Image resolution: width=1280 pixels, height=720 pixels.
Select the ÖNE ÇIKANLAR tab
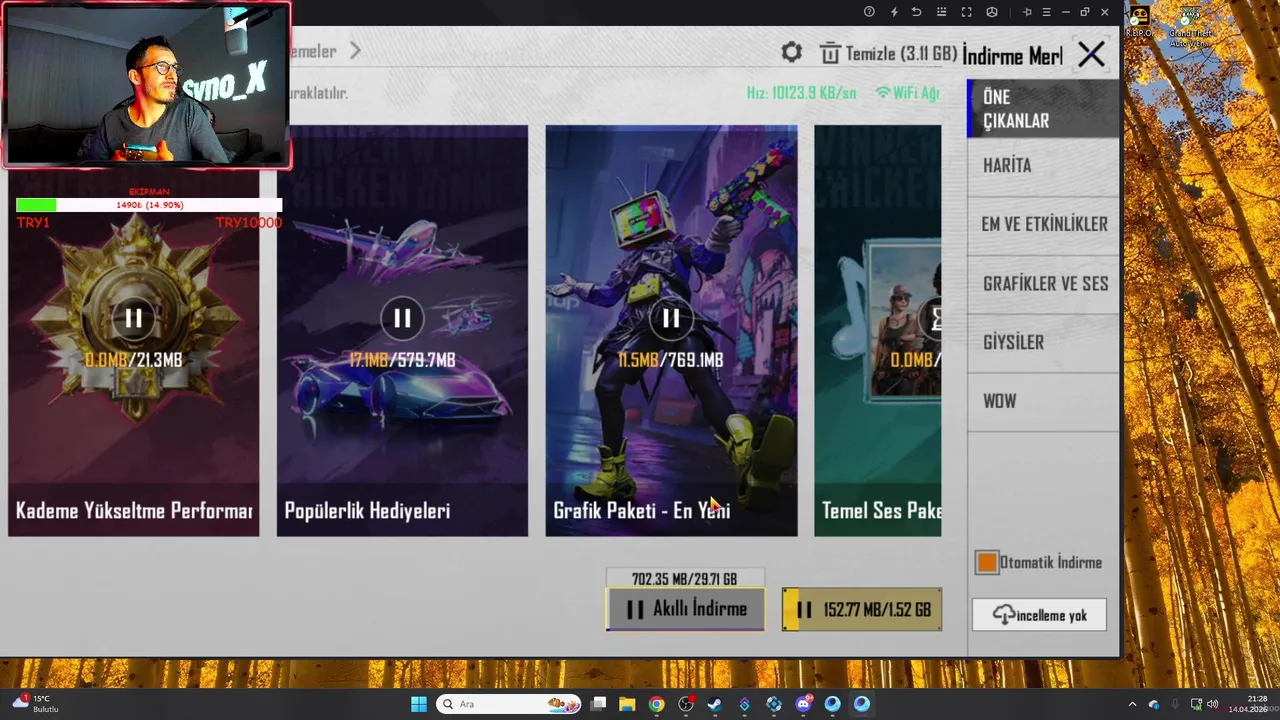1043,109
